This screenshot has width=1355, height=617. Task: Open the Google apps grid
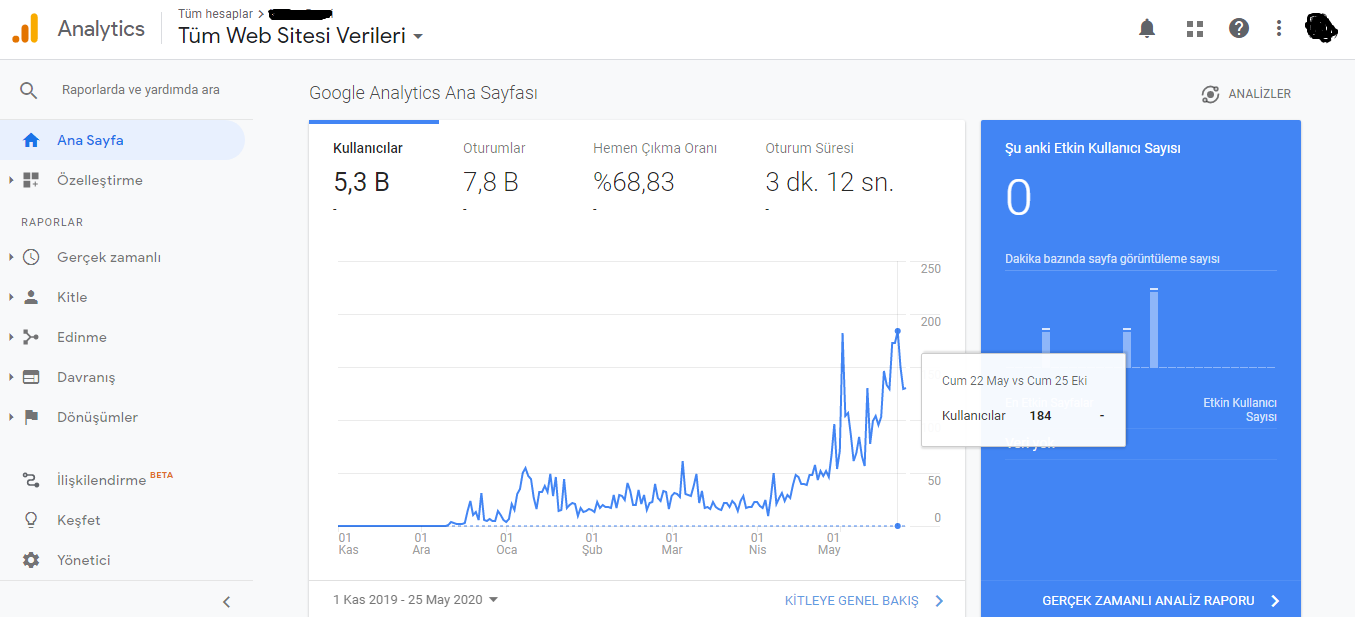1194,29
